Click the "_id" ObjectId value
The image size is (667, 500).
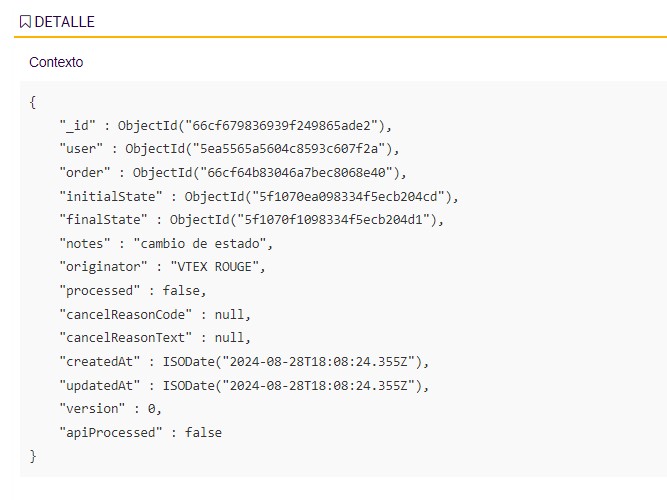coord(256,126)
